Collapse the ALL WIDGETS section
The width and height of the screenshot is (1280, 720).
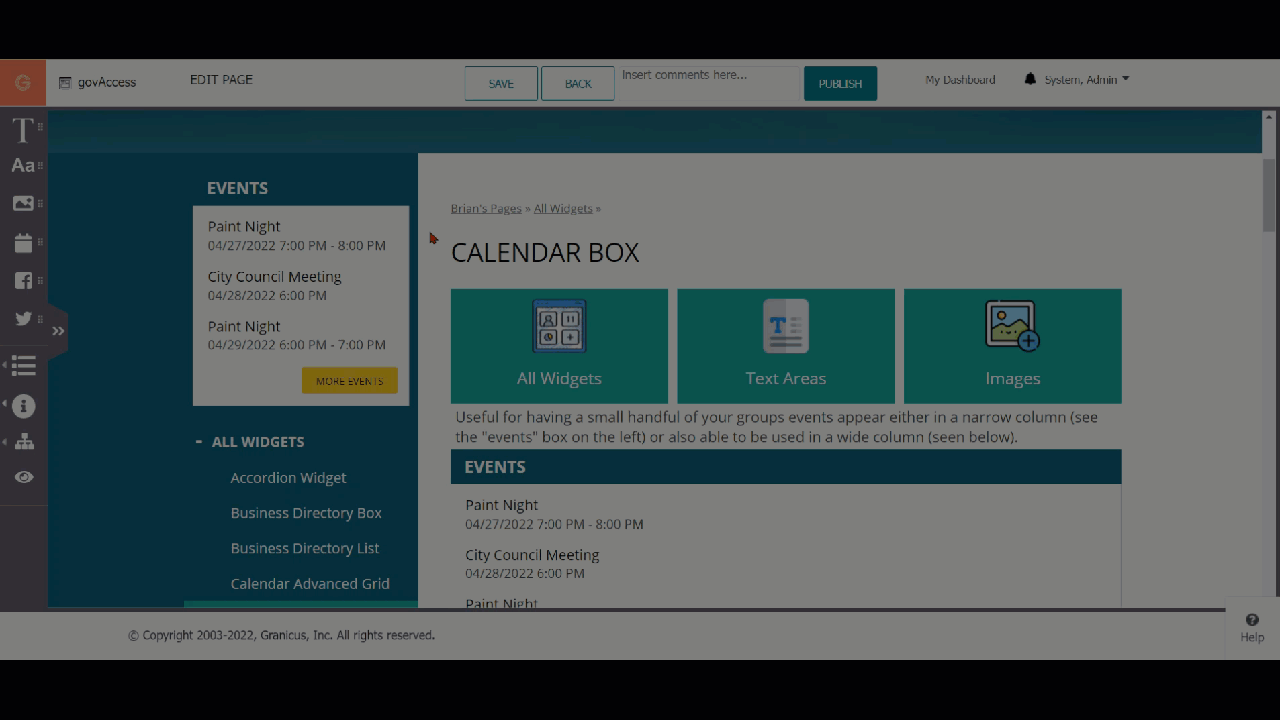click(x=197, y=441)
